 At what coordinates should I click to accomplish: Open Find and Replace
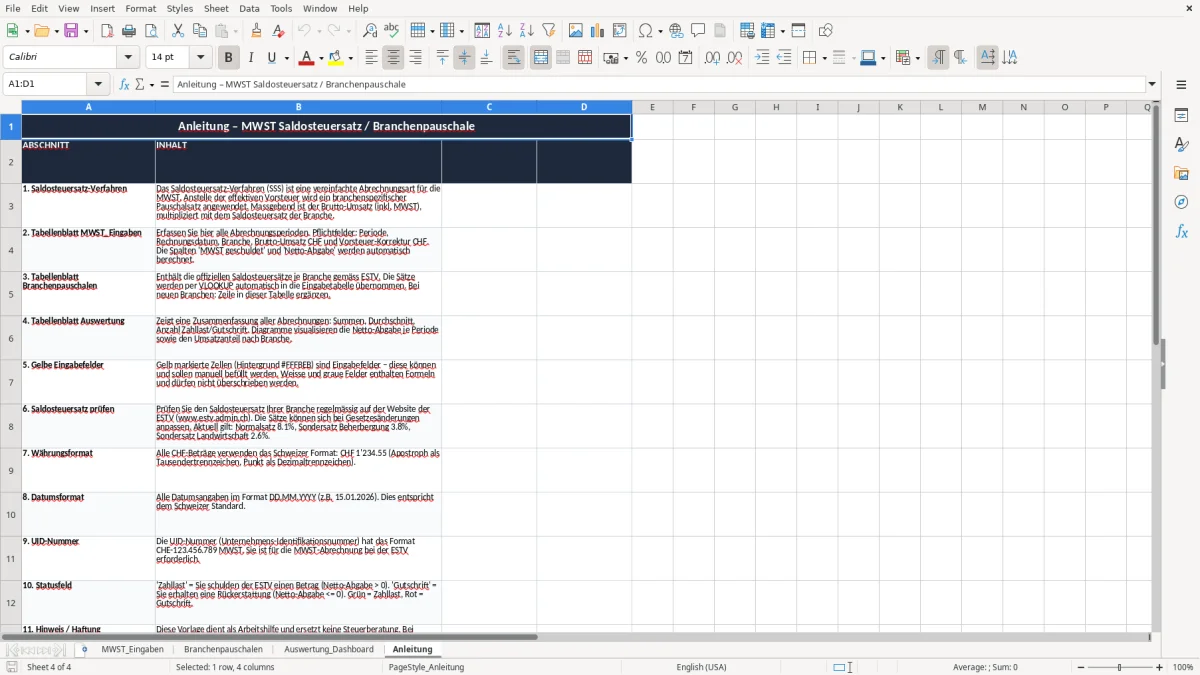[x=370, y=31]
